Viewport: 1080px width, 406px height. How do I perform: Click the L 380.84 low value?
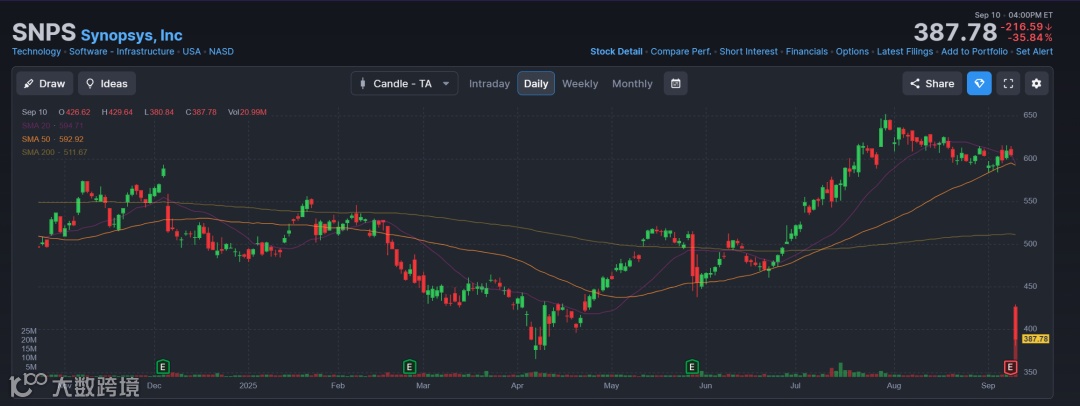159,112
